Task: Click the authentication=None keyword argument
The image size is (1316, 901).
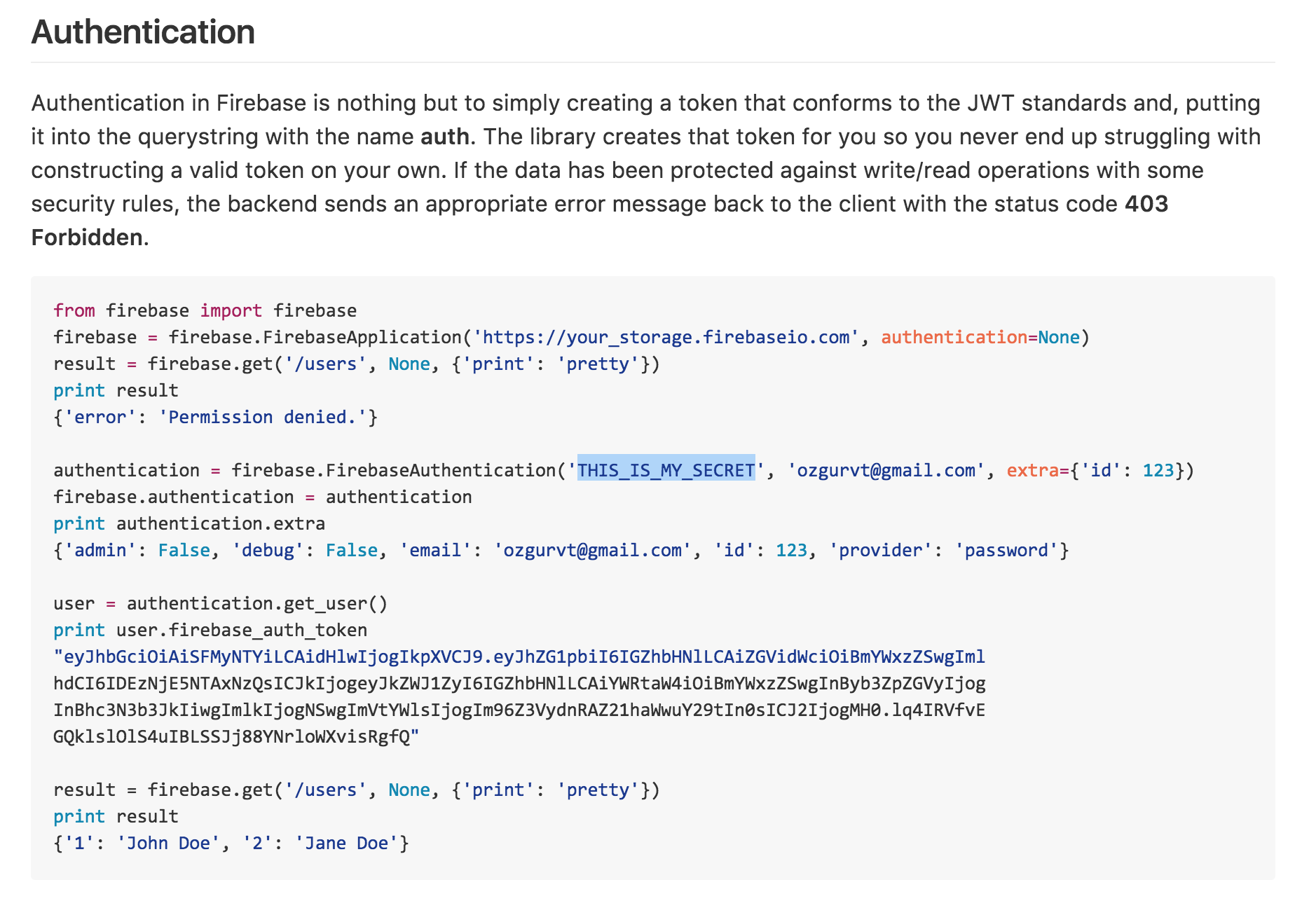Action: [980, 338]
